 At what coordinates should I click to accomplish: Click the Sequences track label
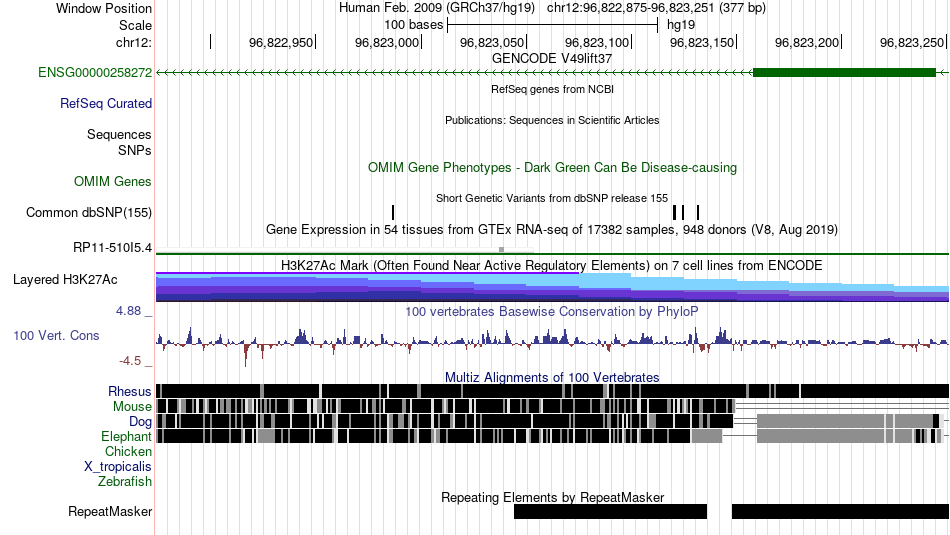coord(119,135)
